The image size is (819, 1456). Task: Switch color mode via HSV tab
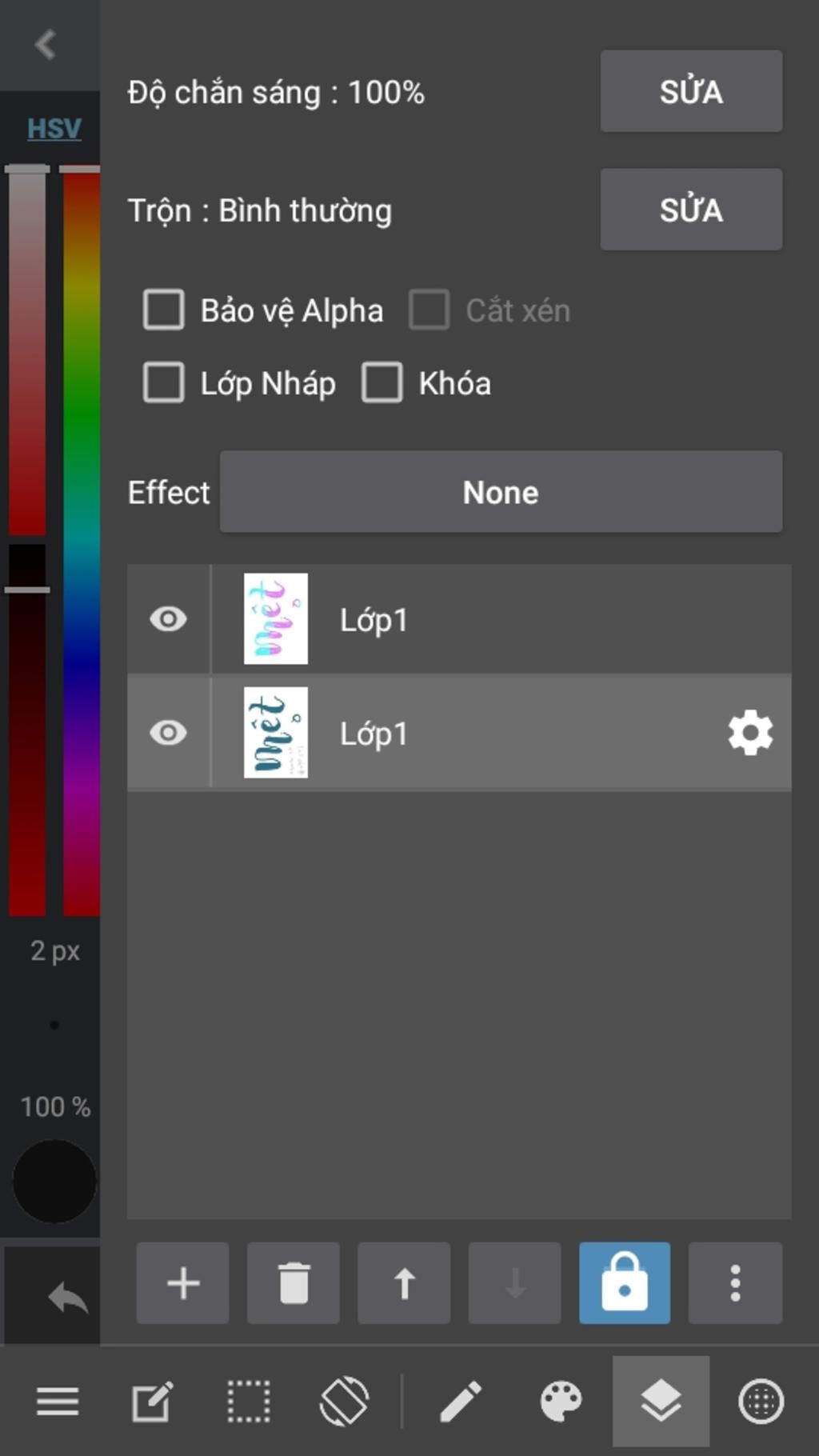[x=54, y=128]
